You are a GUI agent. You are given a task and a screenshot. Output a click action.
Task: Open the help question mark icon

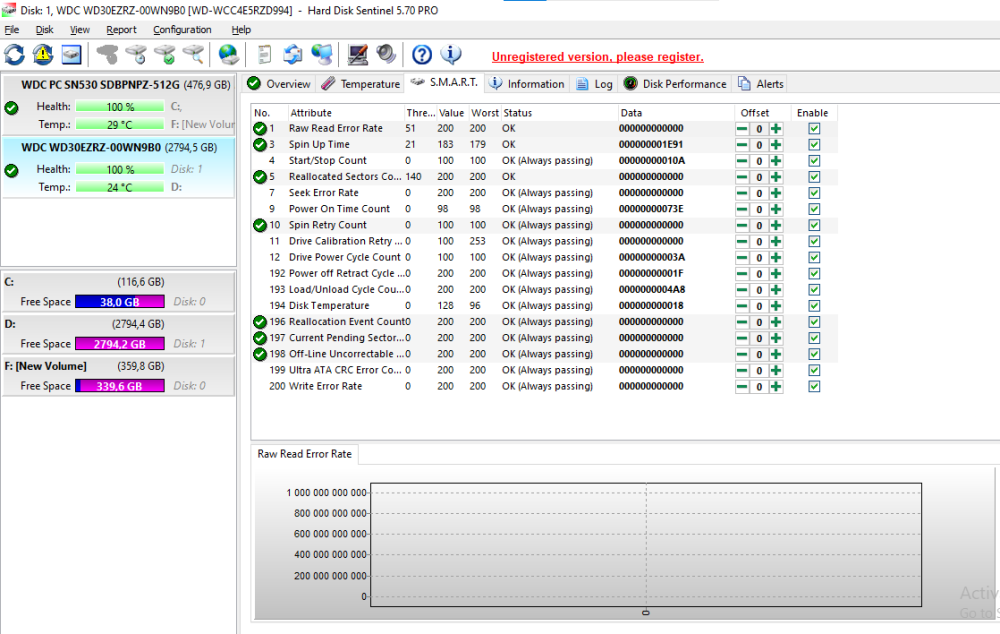419,54
